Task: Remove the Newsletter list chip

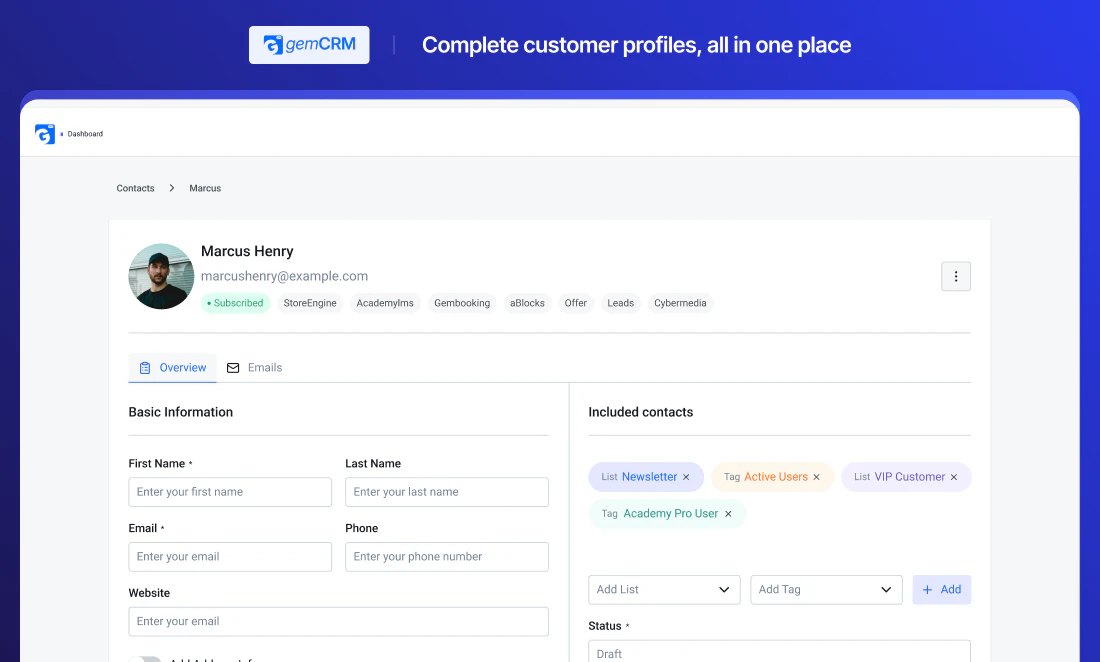Action: pyautogui.click(x=686, y=478)
